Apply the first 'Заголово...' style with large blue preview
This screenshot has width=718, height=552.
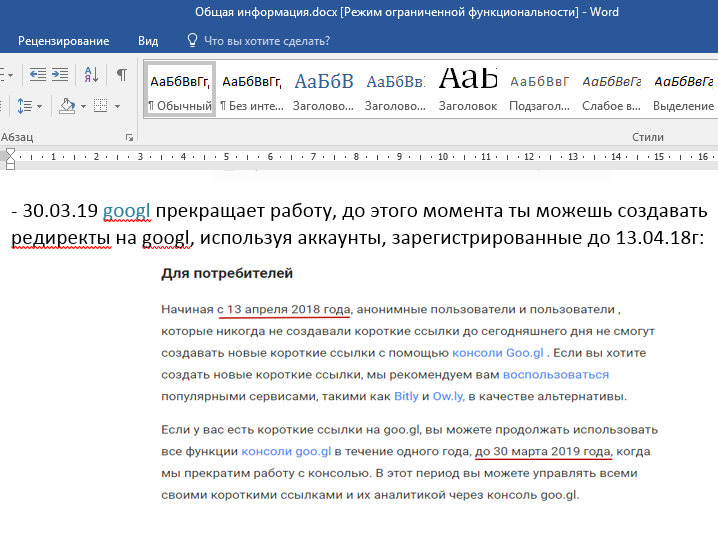pos(323,89)
